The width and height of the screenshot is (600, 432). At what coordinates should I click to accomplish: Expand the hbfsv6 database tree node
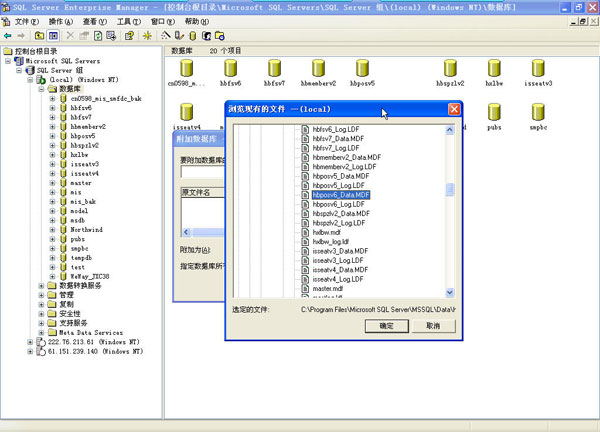click(x=52, y=108)
